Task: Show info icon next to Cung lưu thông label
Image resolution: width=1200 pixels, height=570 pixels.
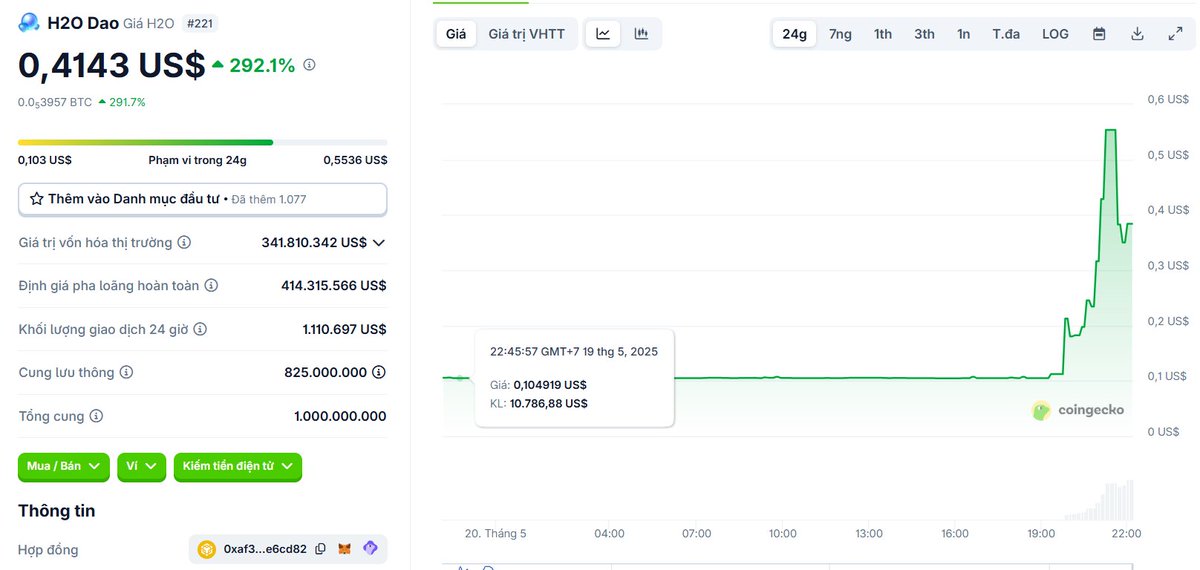Action: (x=126, y=372)
